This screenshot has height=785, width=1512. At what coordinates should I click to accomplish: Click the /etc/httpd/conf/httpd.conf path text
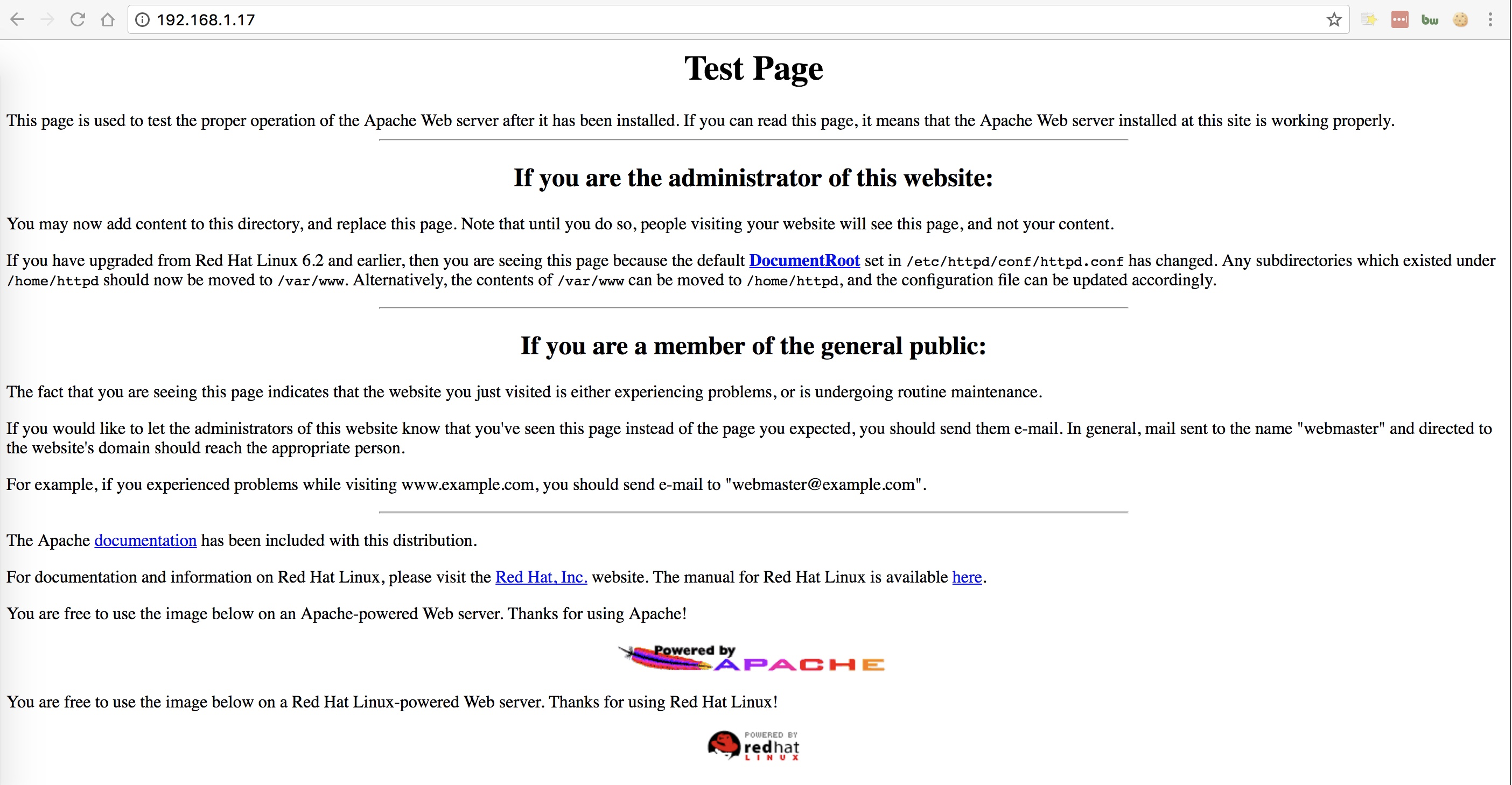[1015, 262]
